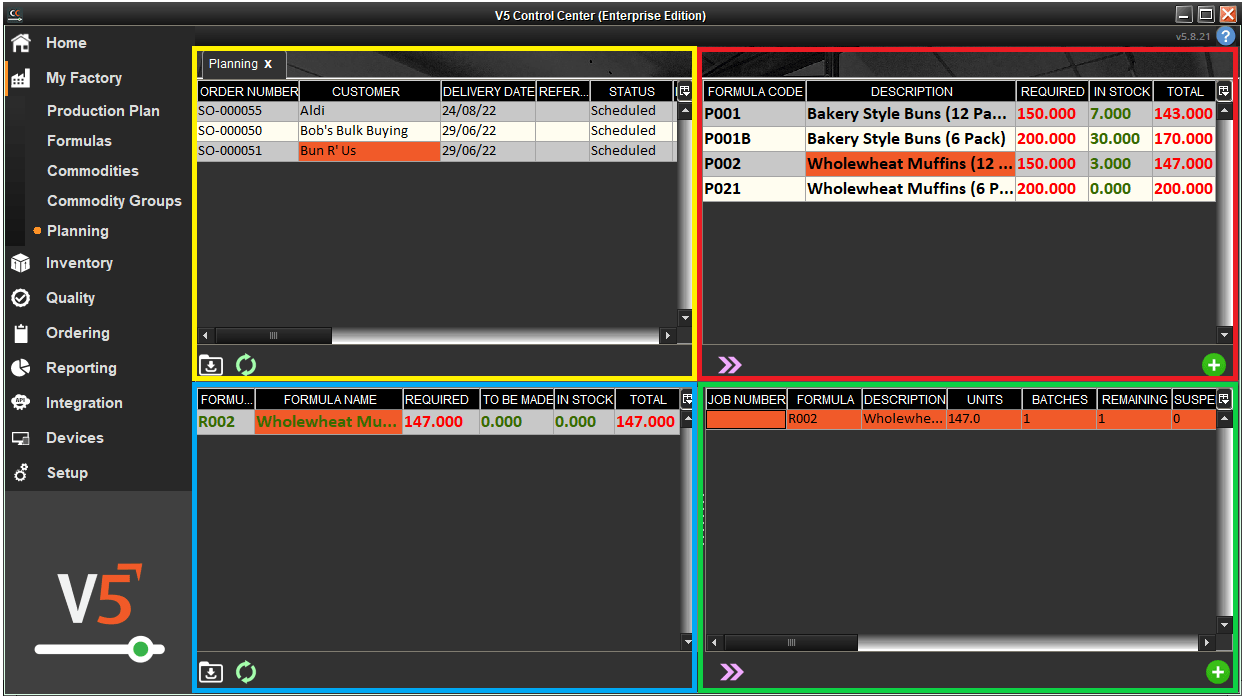Screen dimensions: 1245x699
Task: Refresh the sales order list
Action: [245, 365]
